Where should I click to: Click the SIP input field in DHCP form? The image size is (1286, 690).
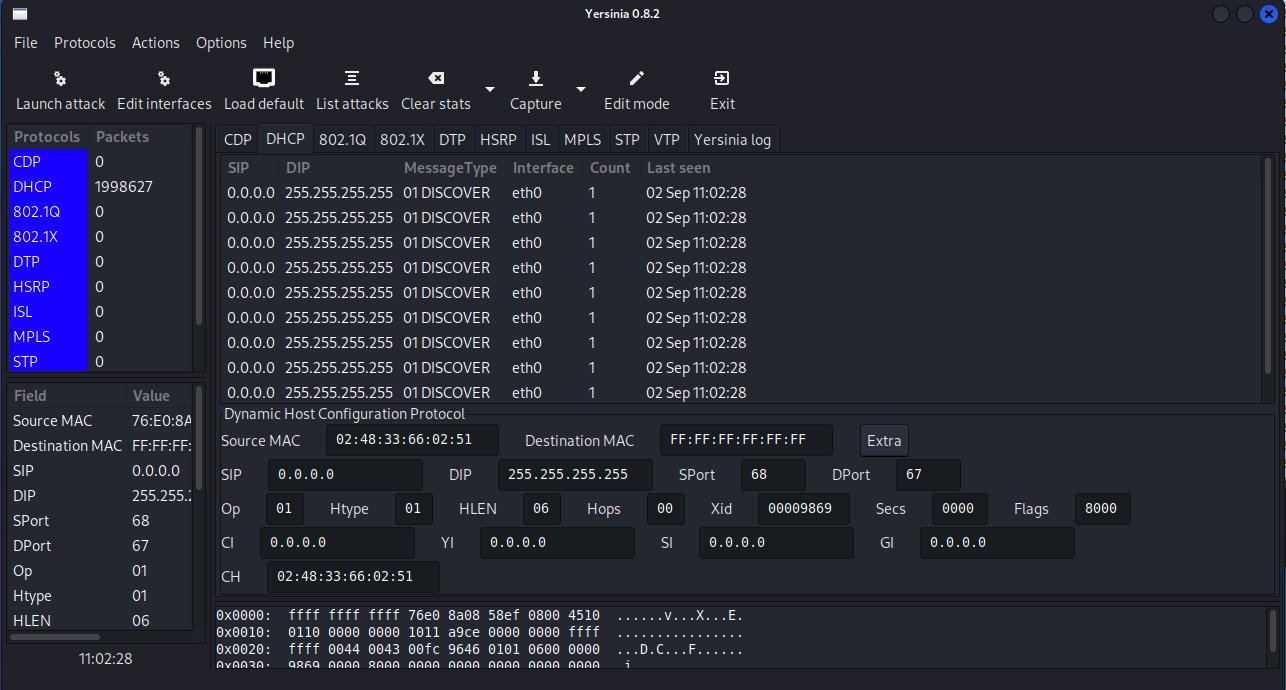pyautogui.click(x=345, y=475)
